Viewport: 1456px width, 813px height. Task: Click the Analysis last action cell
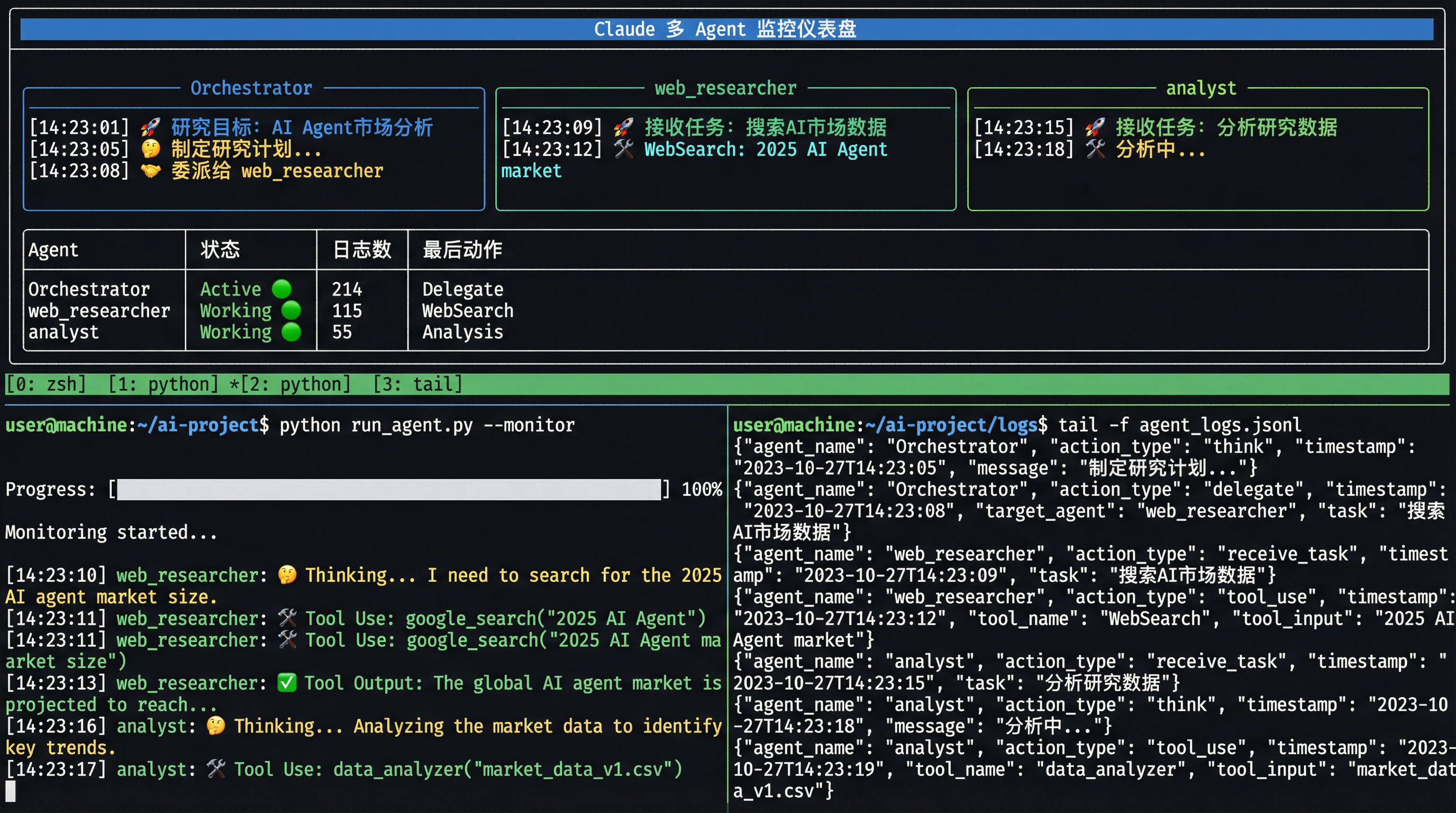coord(462,332)
